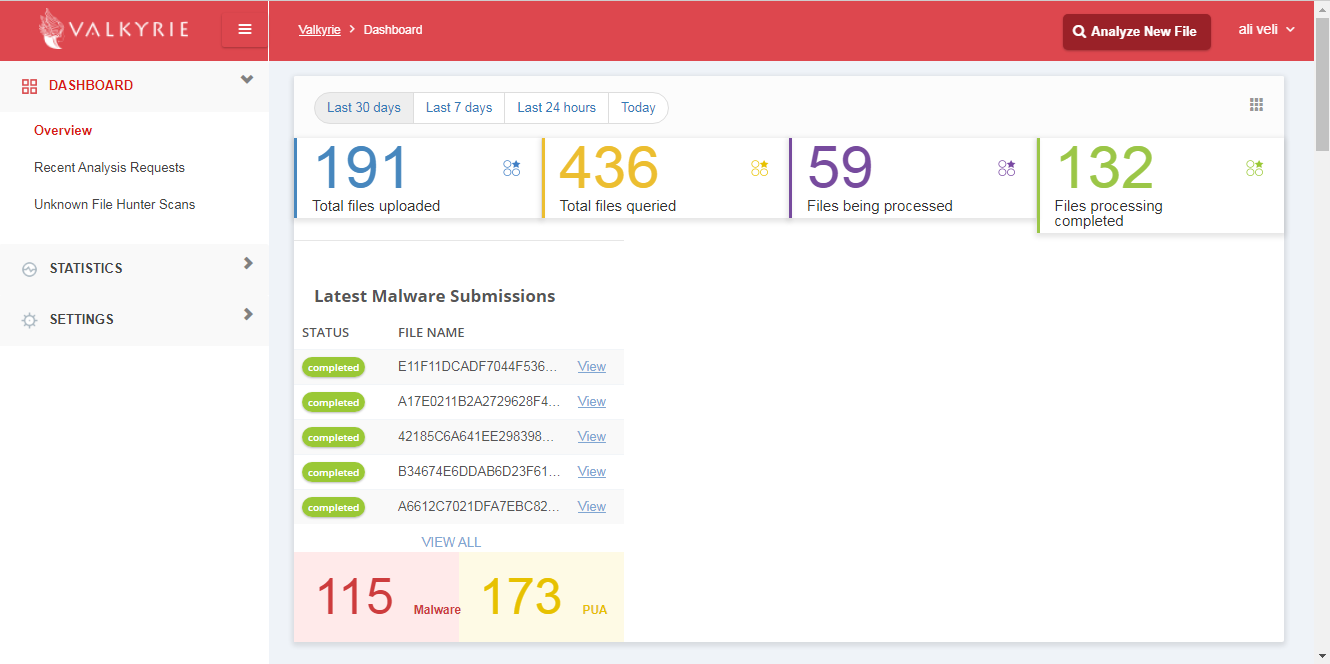Open Recent Analysis Requests in the sidebar

[x=109, y=168]
